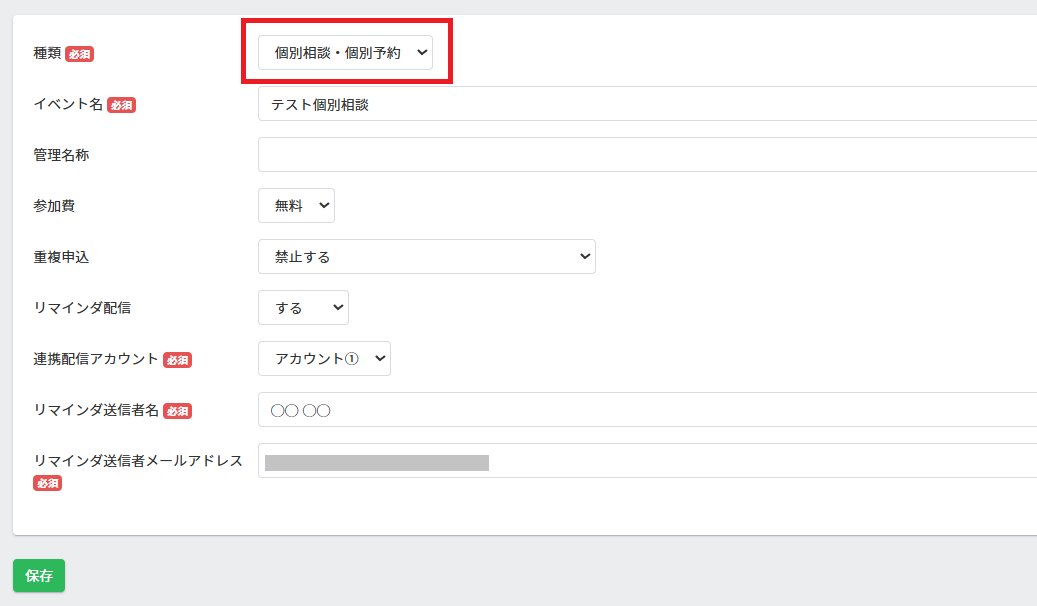1037x606 pixels.
Task: Click the 必須 badge under リマインダ送信者メールアドレス
Action: [x=48, y=483]
